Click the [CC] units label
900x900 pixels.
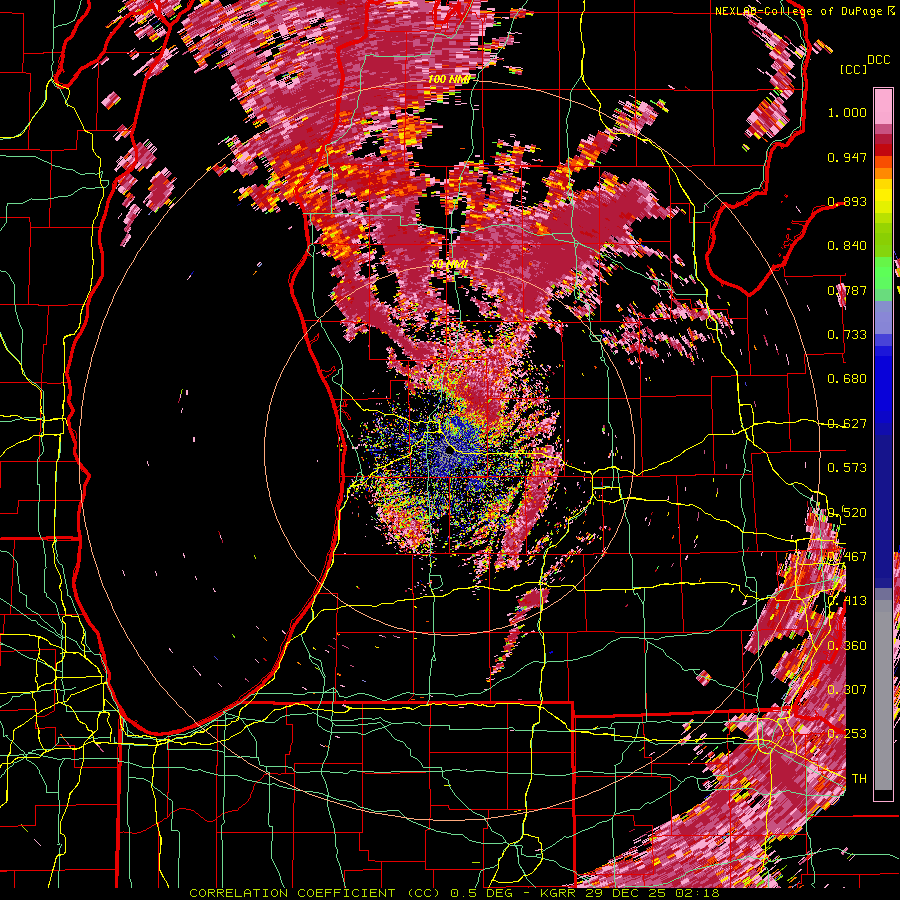(854, 69)
